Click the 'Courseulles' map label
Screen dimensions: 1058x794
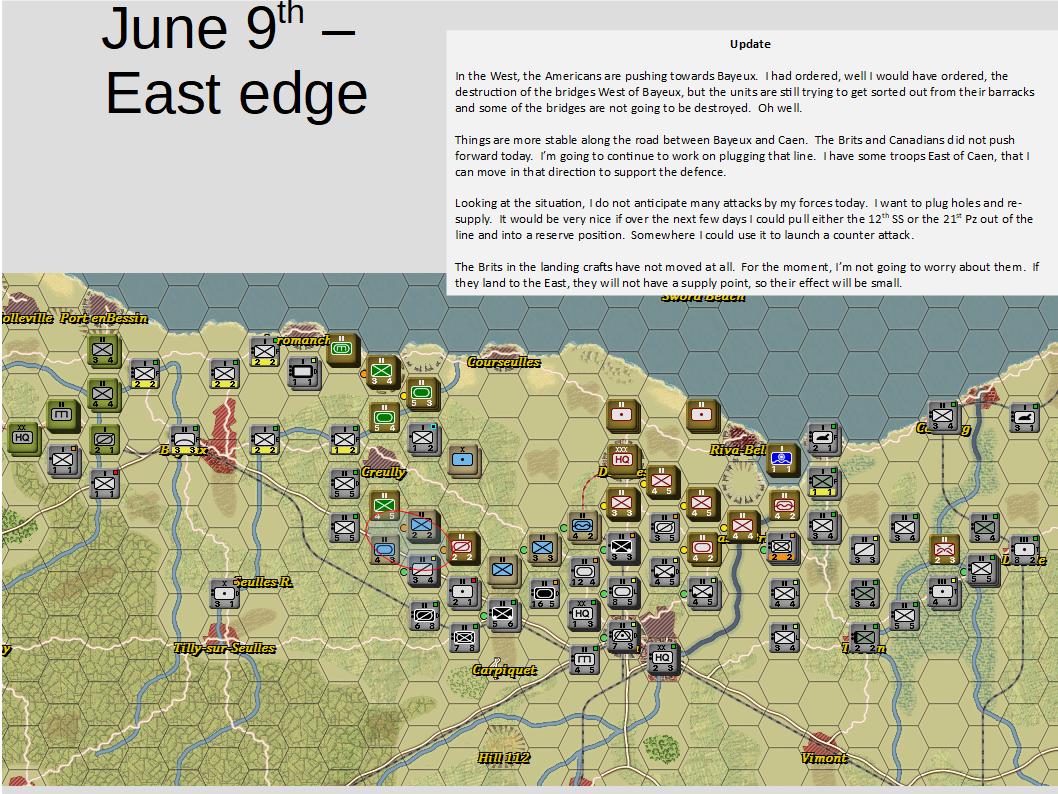pos(503,362)
